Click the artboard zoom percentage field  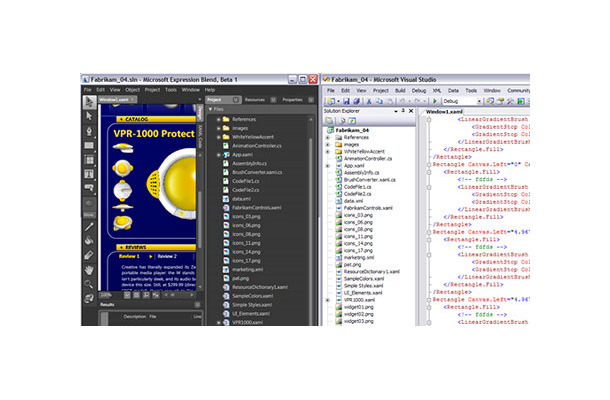[x=106, y=295]
